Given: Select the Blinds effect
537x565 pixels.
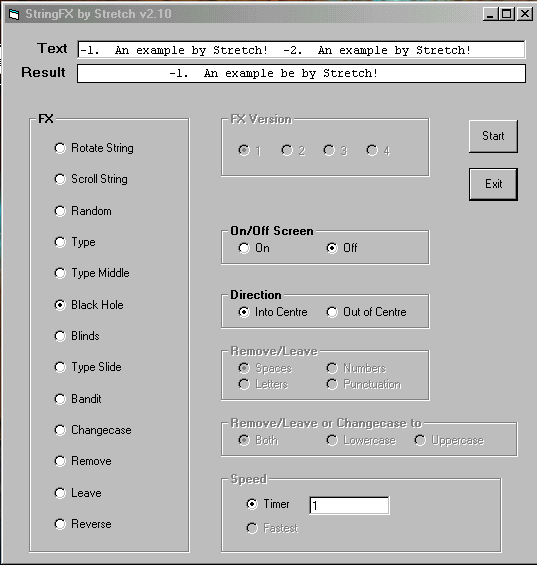Looking at the screenshot, I should pos(77,336).
